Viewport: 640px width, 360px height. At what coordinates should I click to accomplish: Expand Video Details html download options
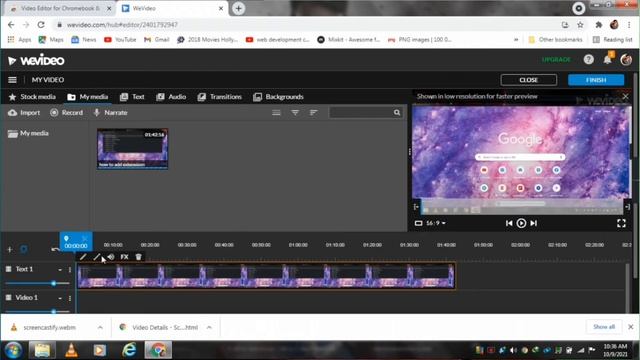point(209,327)
